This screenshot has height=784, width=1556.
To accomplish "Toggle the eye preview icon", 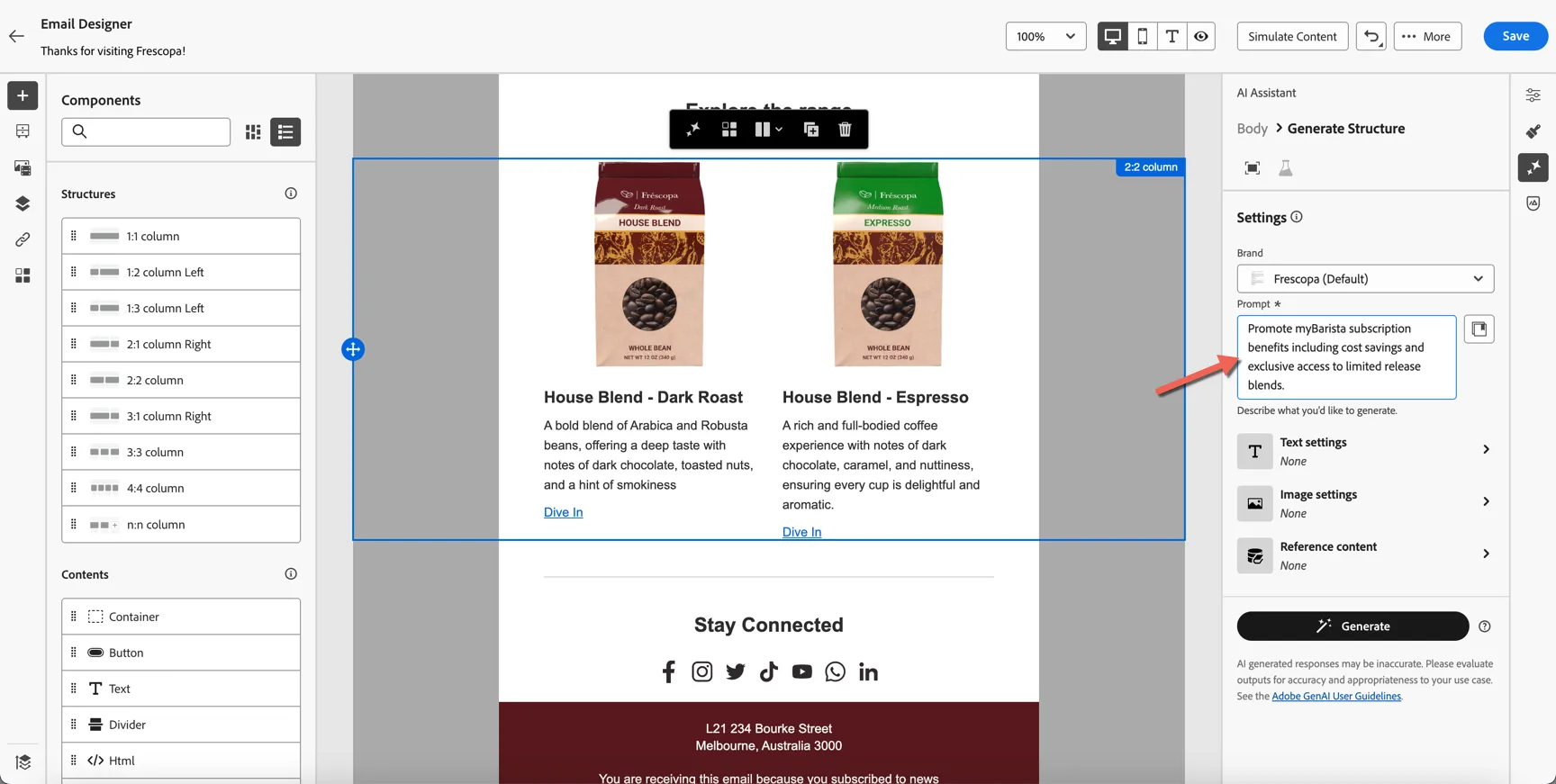I will click(1201, 36).
